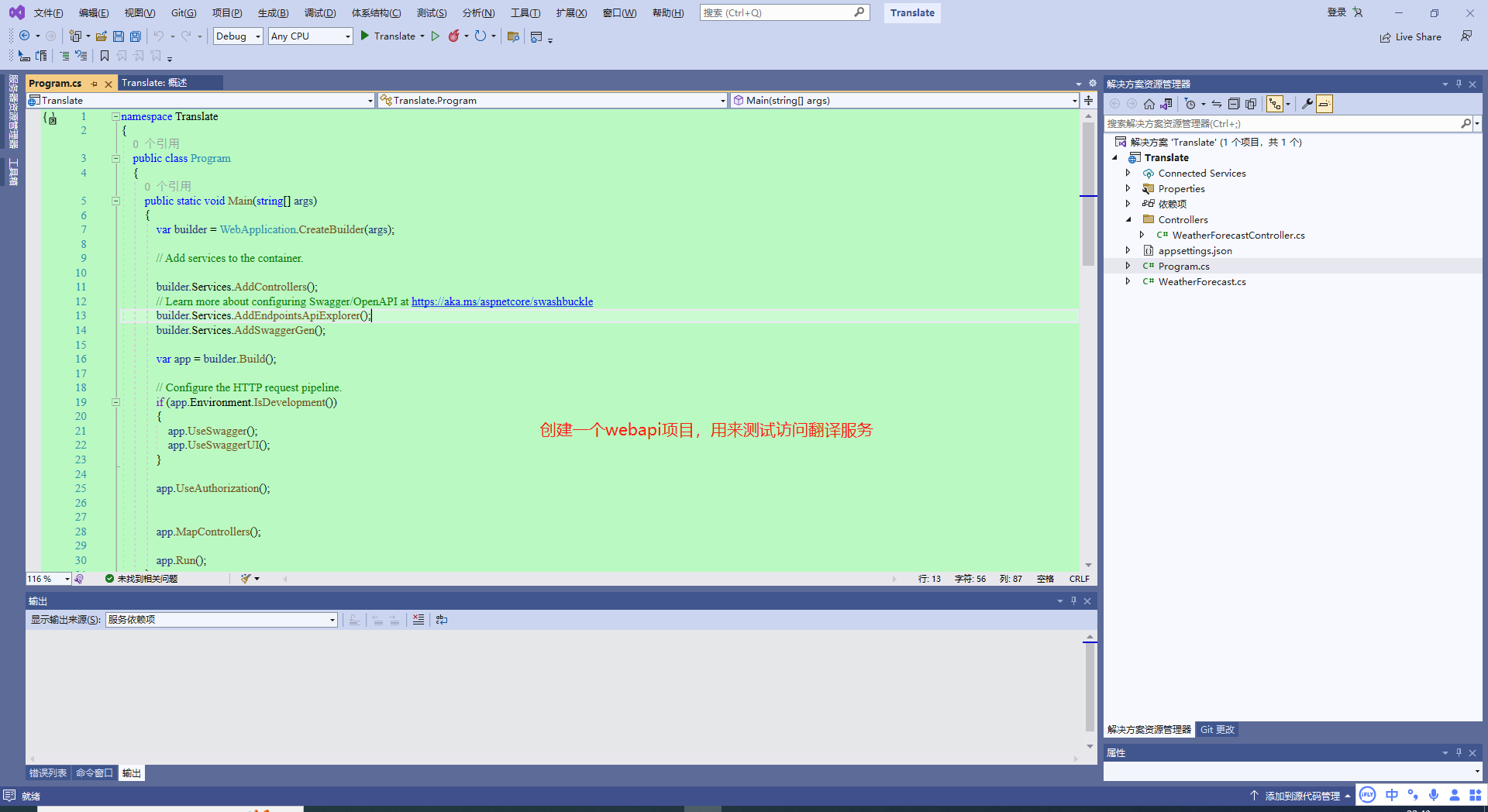Click the Undo arrow icon
This screenshot has width=1488, height=812.
click(x=159, y=36)
